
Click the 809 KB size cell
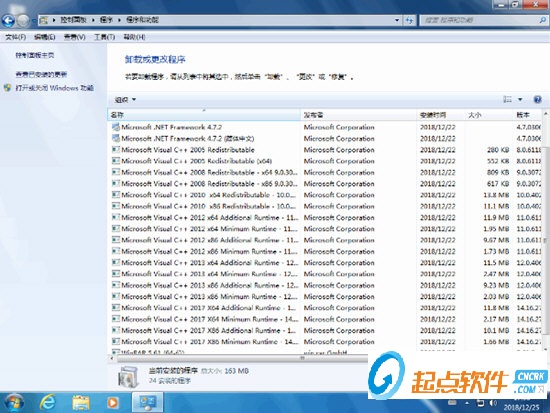click(498, 172)
